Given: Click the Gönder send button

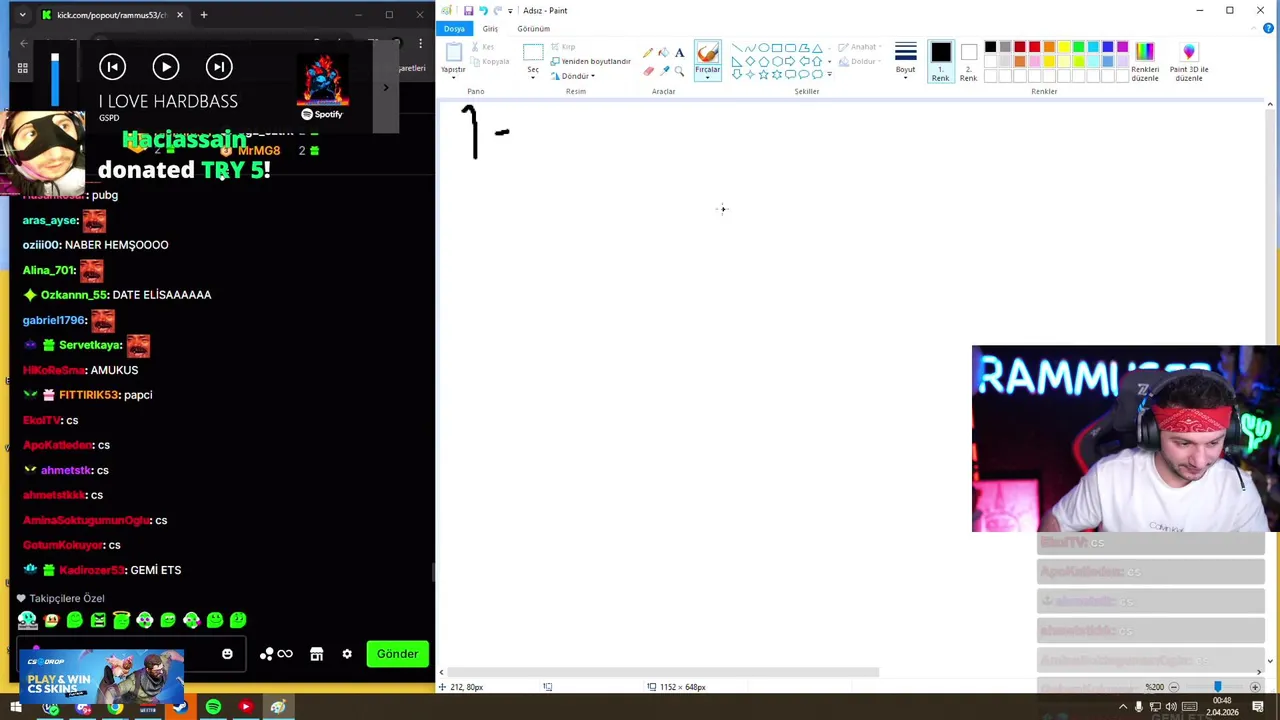Looking at the screenshot, I should [x=397, y=654].
